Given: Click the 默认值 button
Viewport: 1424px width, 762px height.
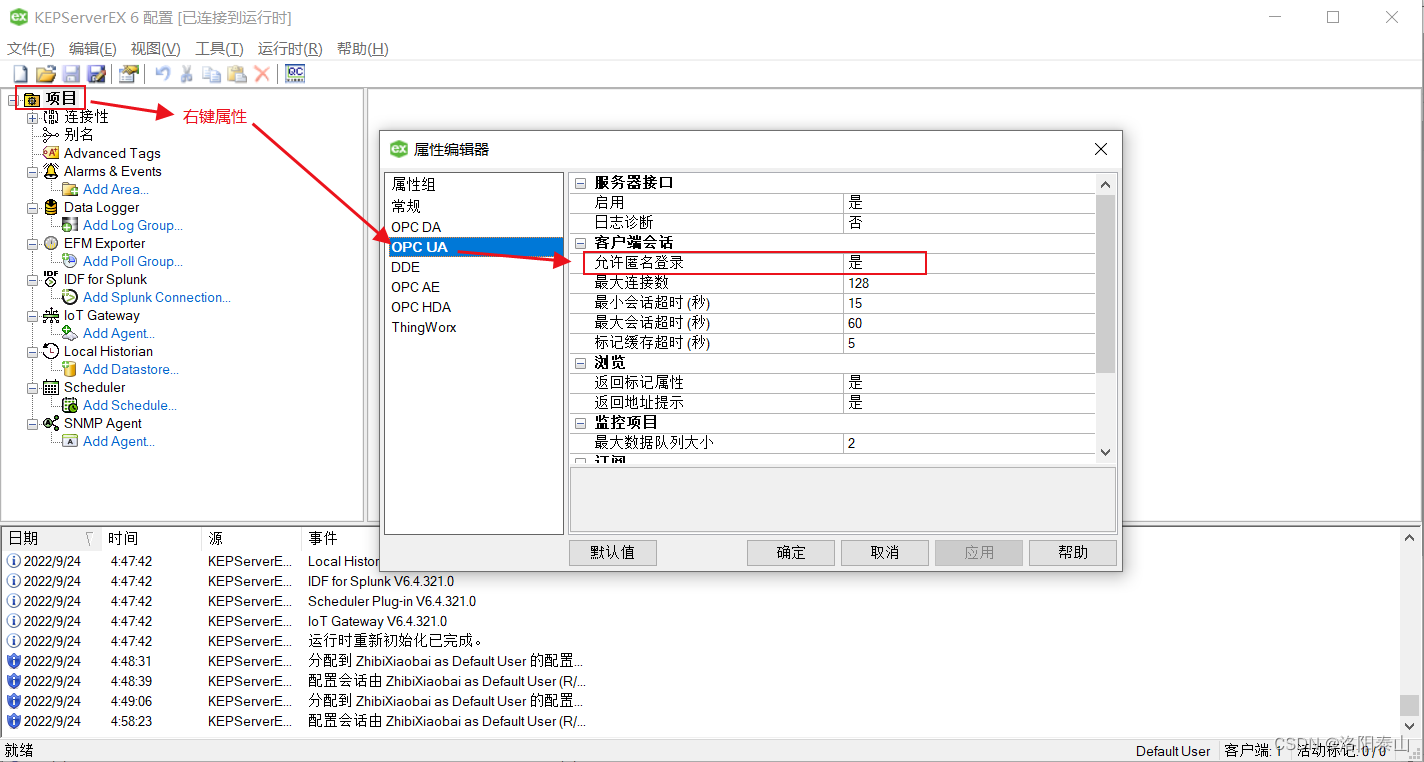Looking at the screenshot, I should pos(613,553).
